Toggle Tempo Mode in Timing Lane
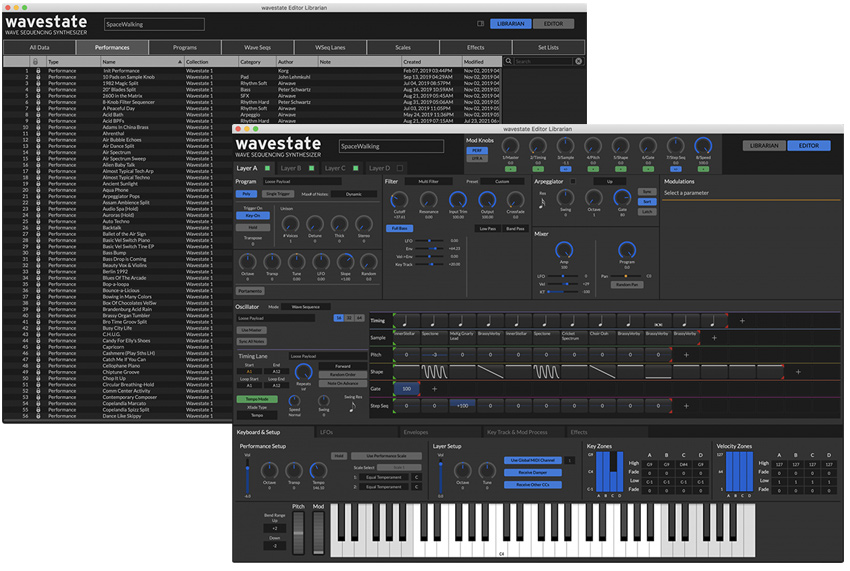The height and width of the screenshot is (571, 850). point(257,399)
